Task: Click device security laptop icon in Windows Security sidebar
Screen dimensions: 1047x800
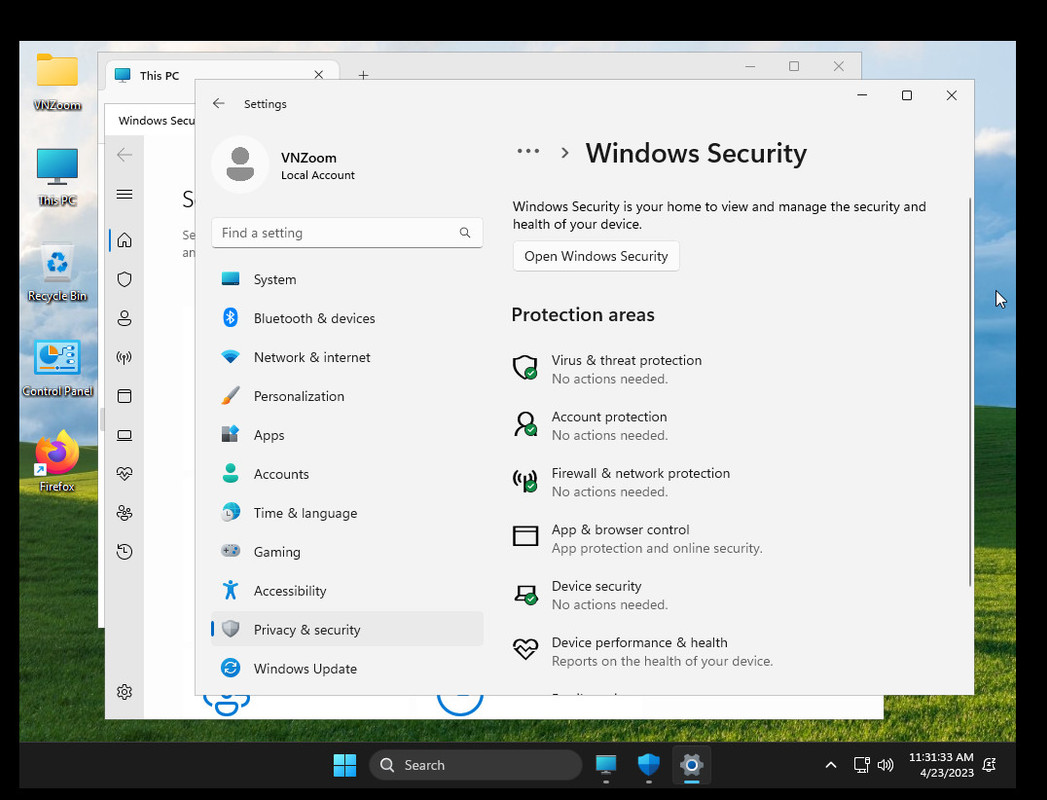Action: point(124,435)
